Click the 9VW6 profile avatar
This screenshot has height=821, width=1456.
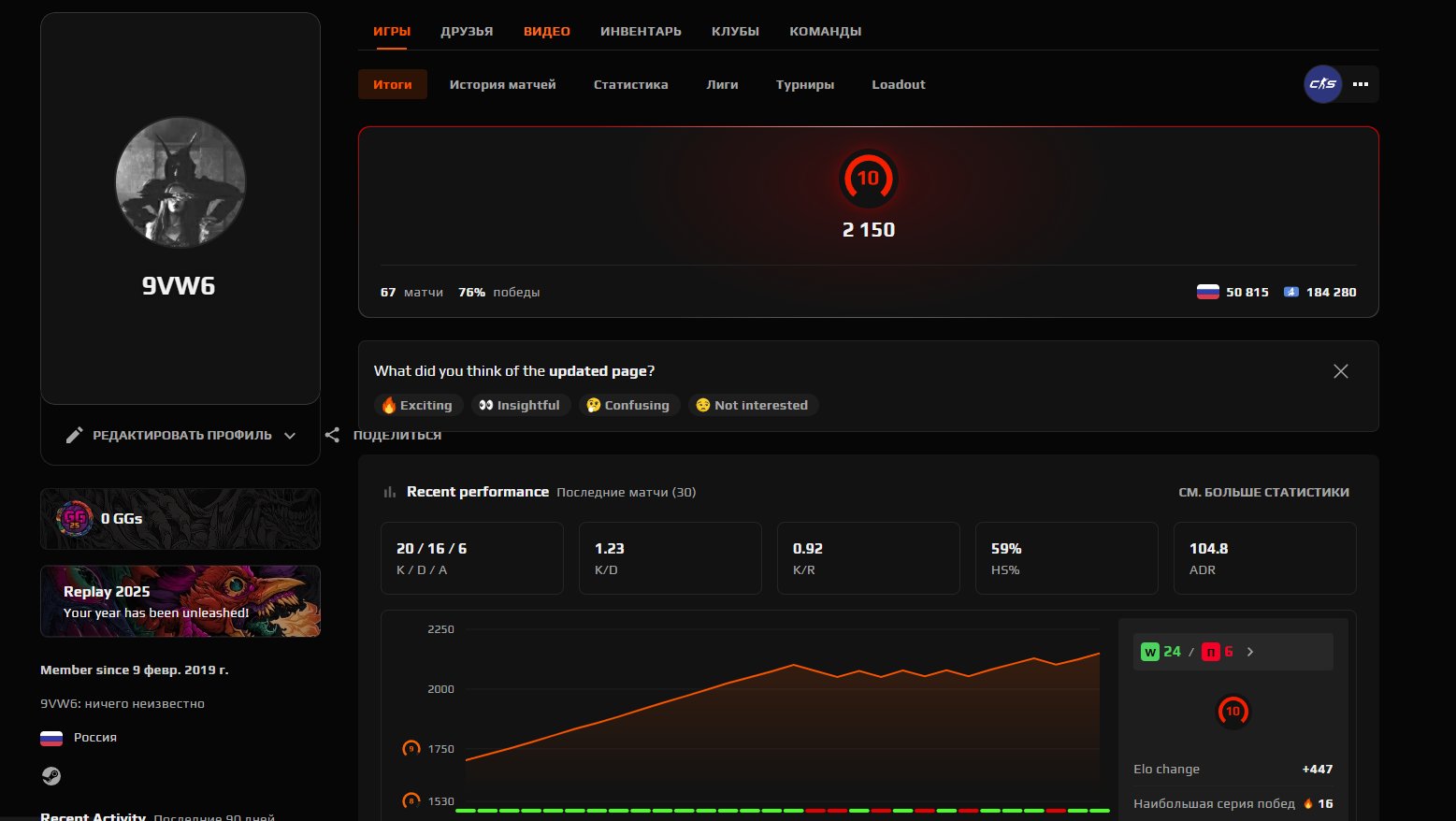point(180,183)
